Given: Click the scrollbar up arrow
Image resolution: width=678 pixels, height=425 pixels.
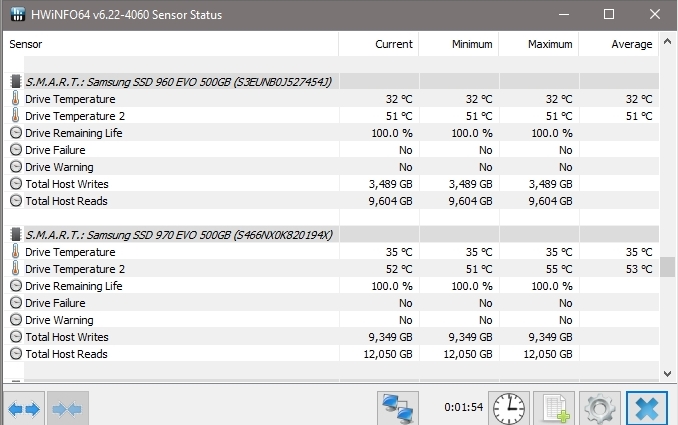Looking at the screenshot, I should pos(667,42).
